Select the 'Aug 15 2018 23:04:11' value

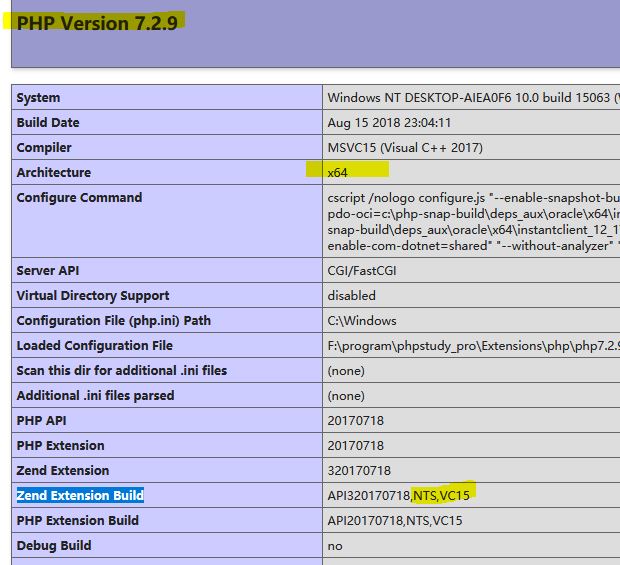coord(389,123)
